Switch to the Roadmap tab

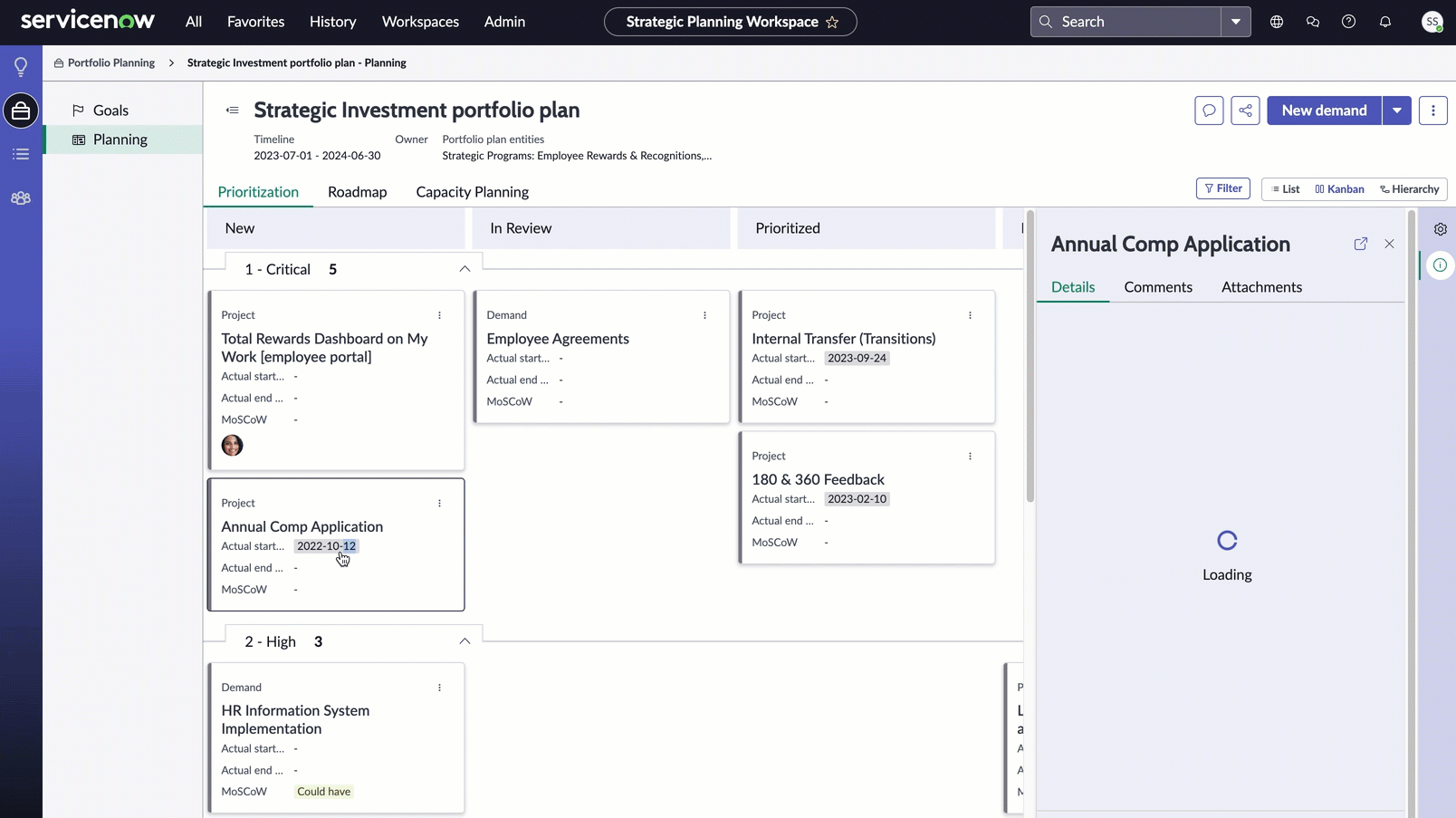click(x=357, y=192)
